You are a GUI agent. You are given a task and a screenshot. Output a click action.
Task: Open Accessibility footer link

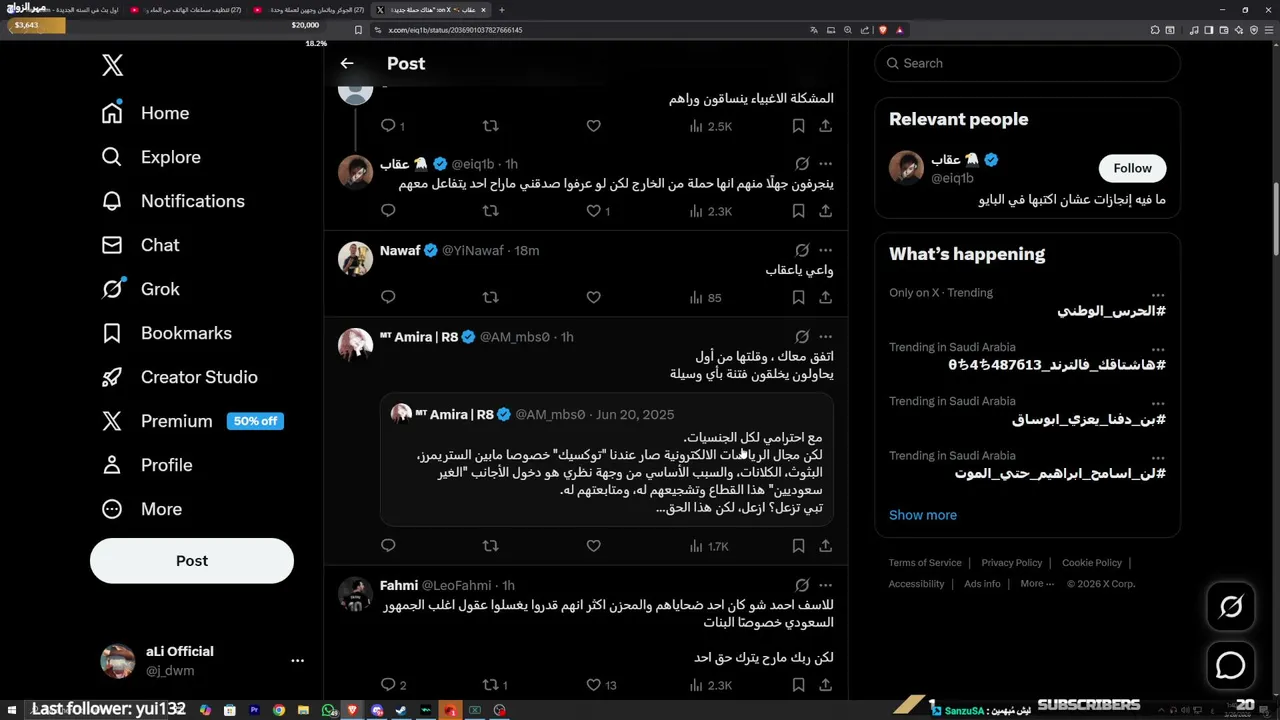click(916, 584)
